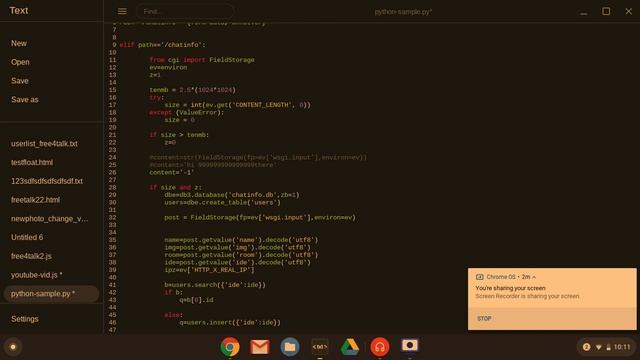Image resolution: width=640 pixels, height=360 pixels.
Task: Open the Chrome OS launcher button
Action: 13,347
